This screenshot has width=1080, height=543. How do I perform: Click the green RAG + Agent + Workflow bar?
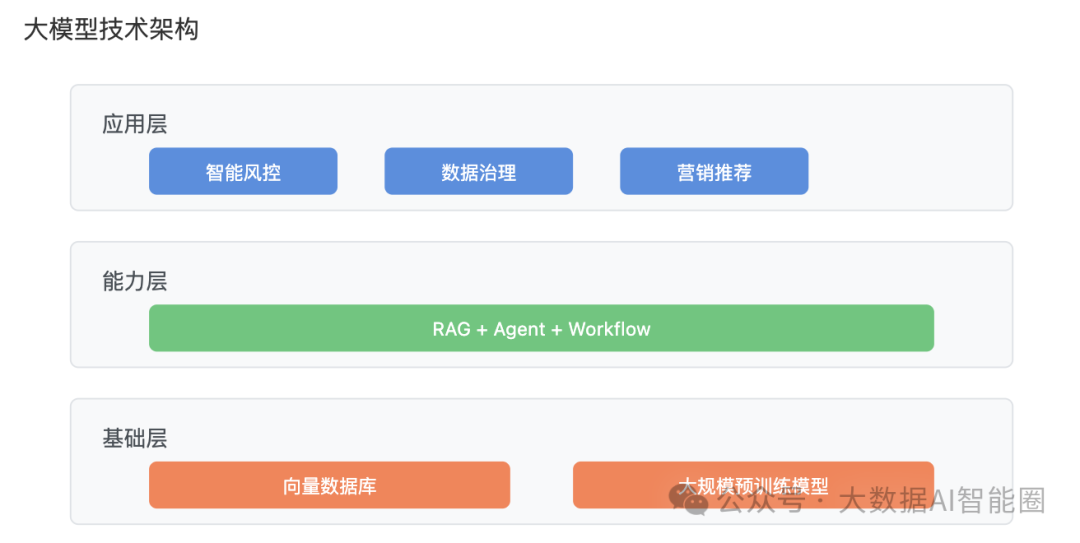click(x=541, y=328)
